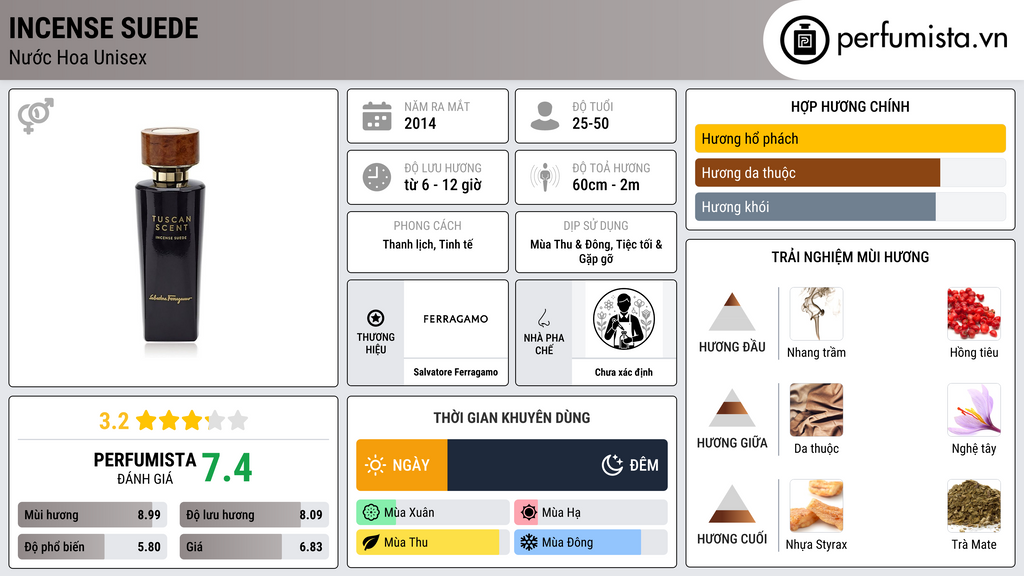Click the person icon beside Độ tuổi

click(545, 116)
